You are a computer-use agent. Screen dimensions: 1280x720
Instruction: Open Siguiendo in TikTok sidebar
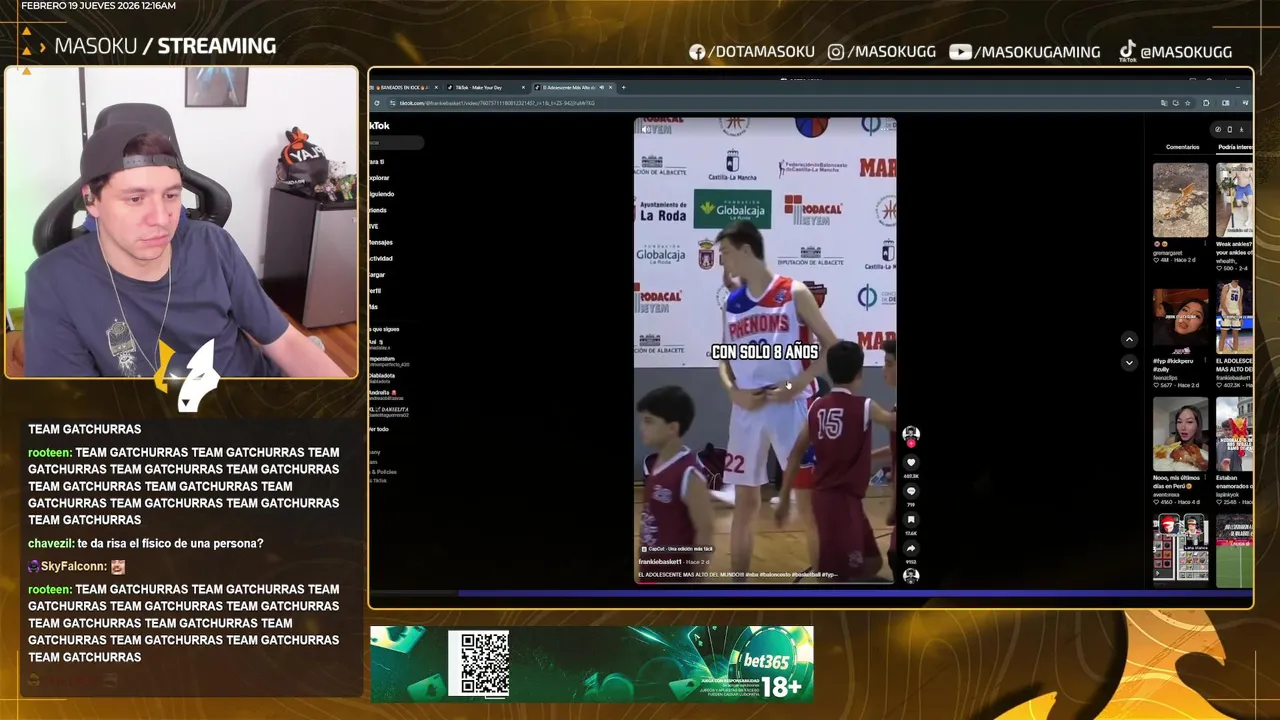381,194
